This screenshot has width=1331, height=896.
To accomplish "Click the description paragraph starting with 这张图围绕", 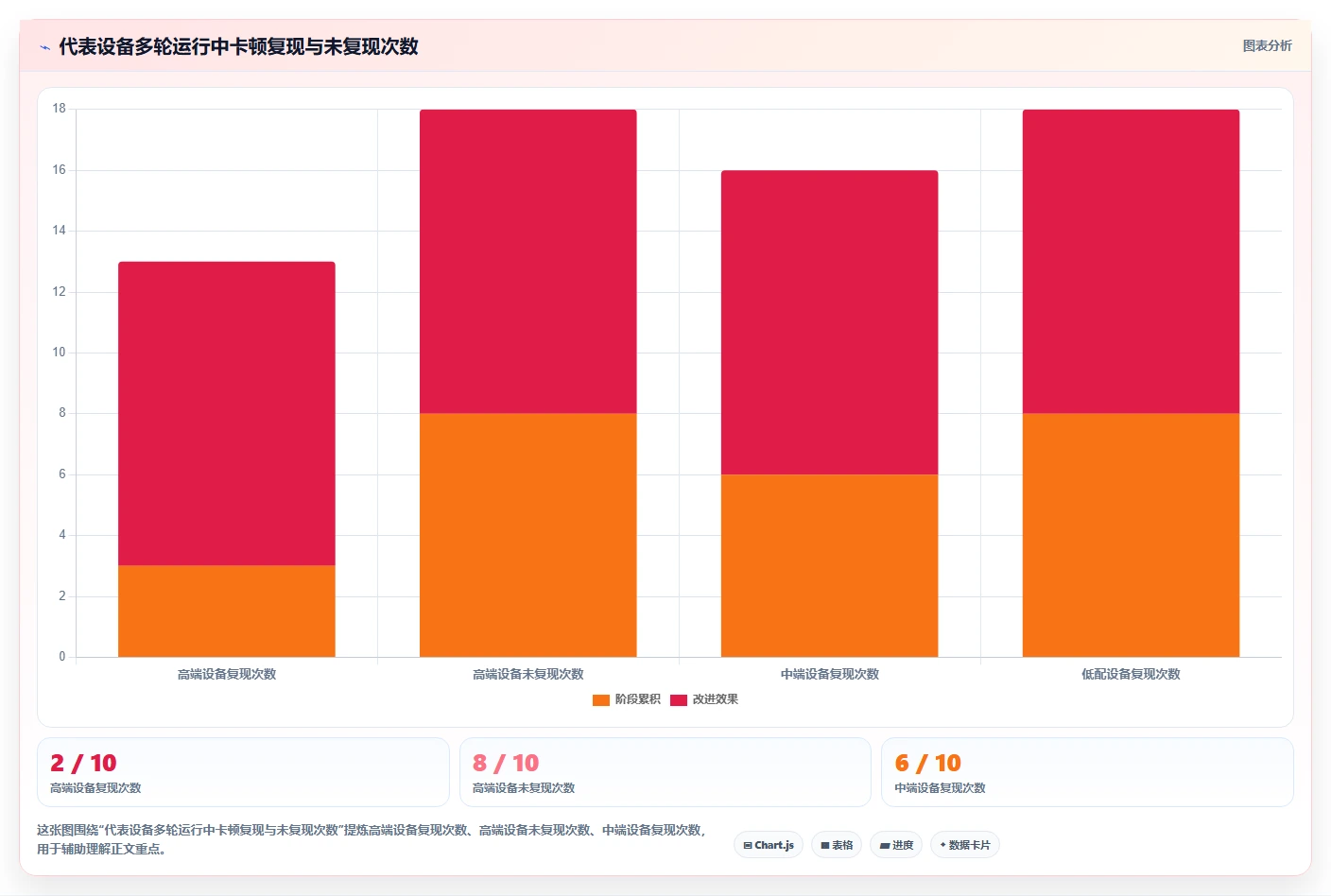I will tap(372, 839).
